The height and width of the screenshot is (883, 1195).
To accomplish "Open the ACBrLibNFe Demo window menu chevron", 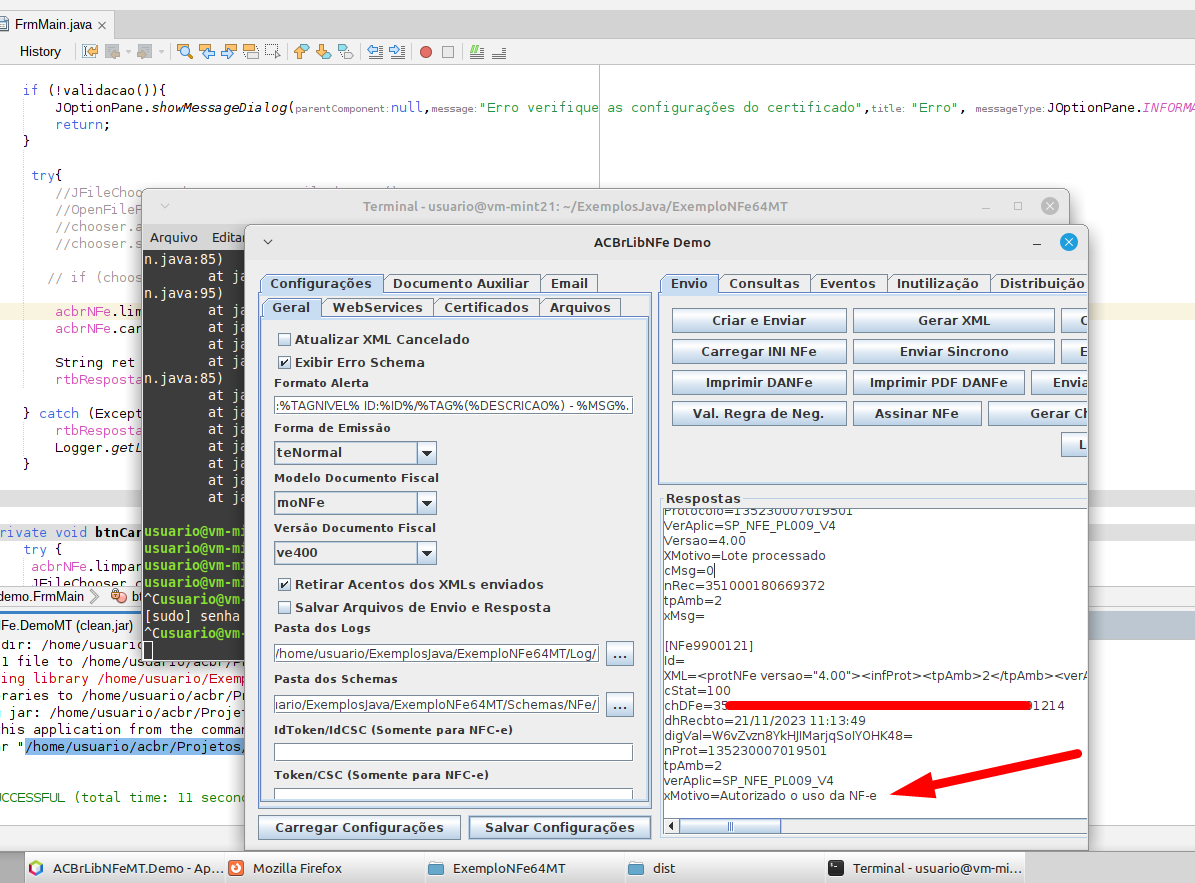I will [x=268, y=242].
